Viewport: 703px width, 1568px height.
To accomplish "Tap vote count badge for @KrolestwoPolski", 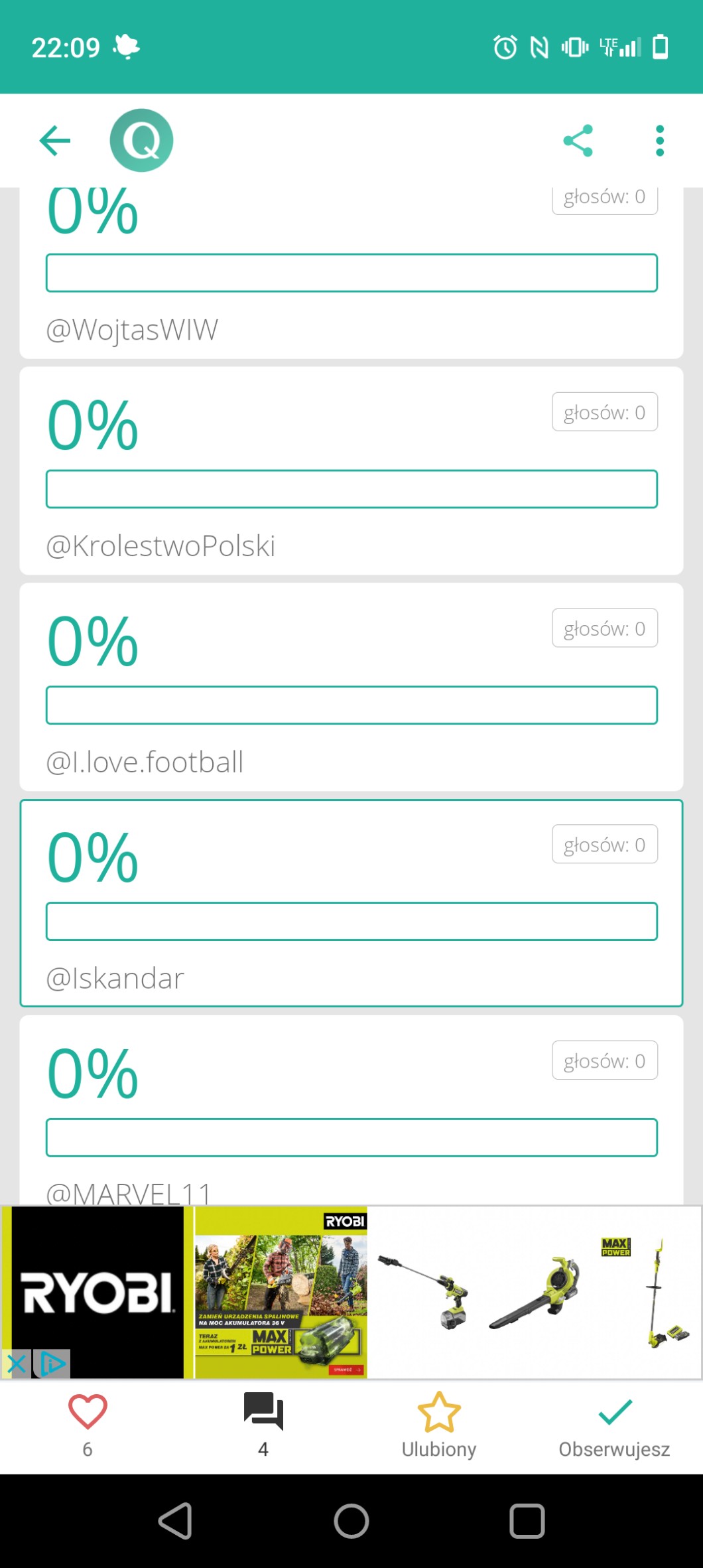I will pyautogui.click(x=604, y=412).
